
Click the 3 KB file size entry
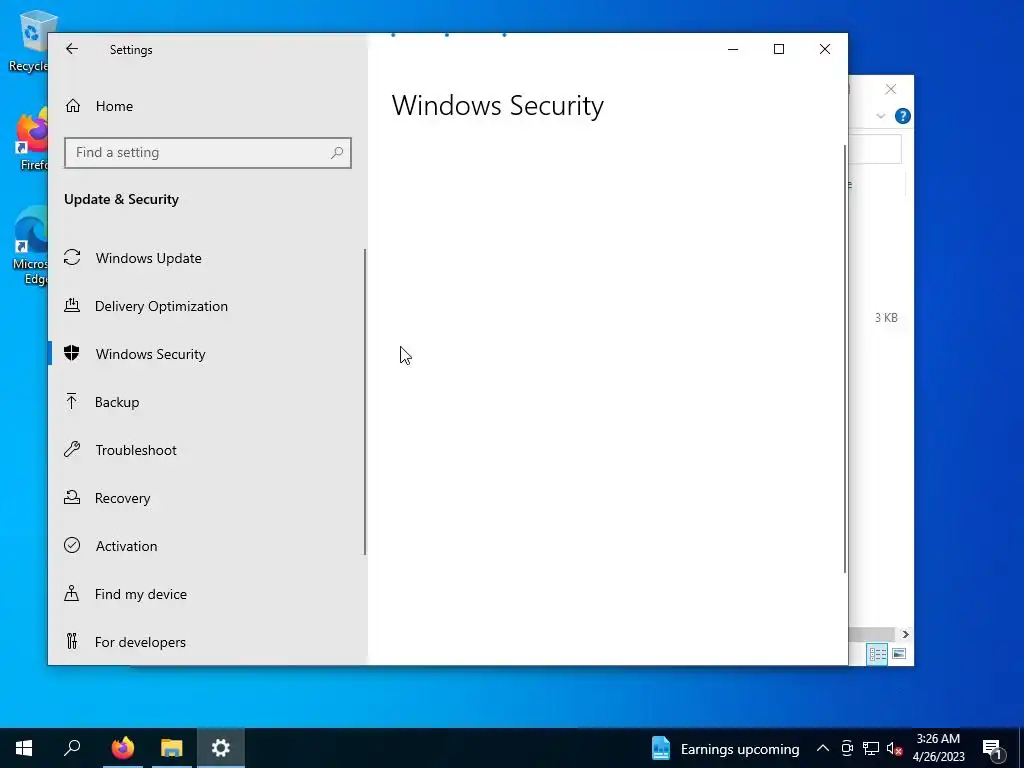pos(886,317)
